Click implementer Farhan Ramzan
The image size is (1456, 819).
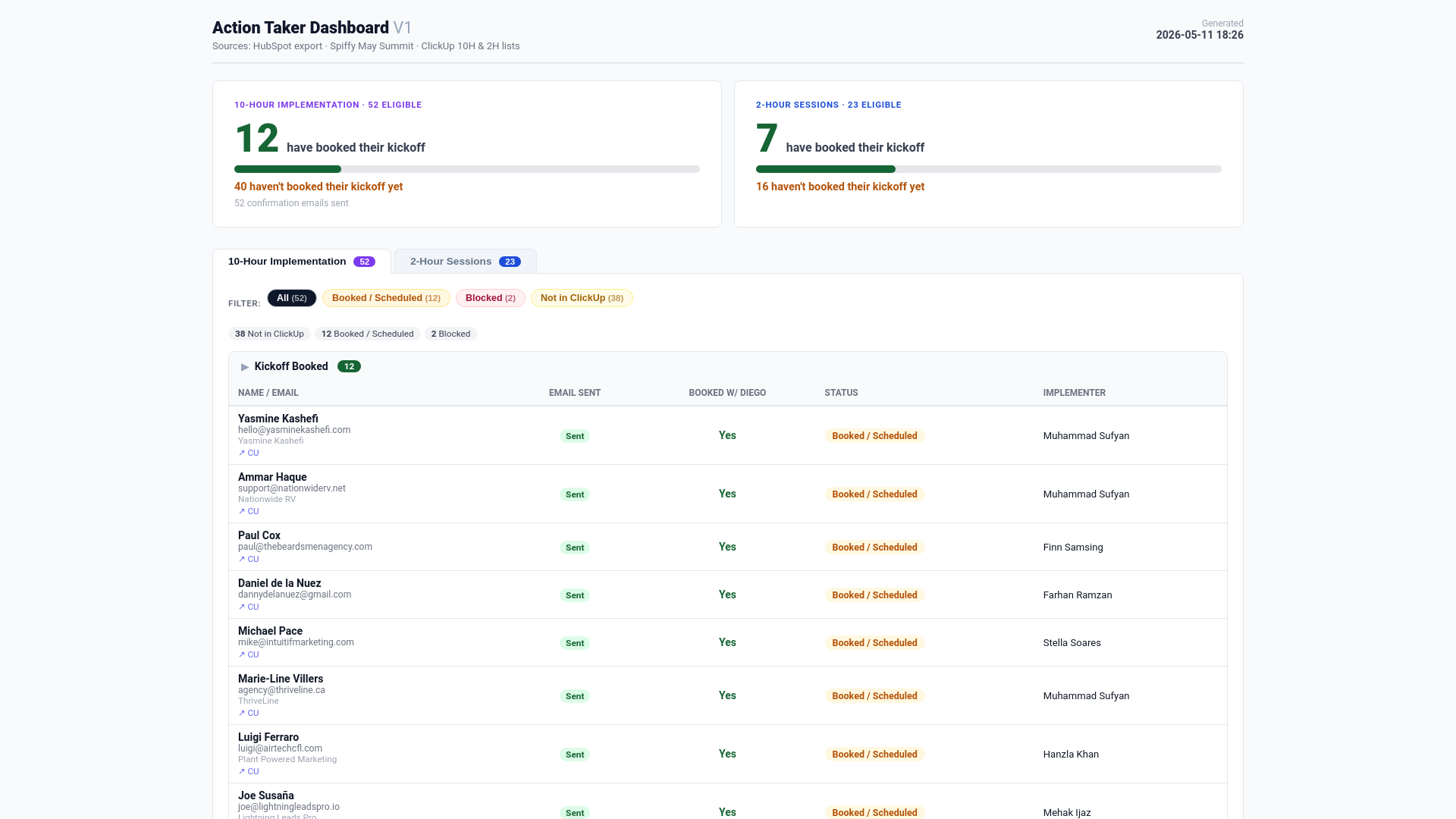[1078, 595]
